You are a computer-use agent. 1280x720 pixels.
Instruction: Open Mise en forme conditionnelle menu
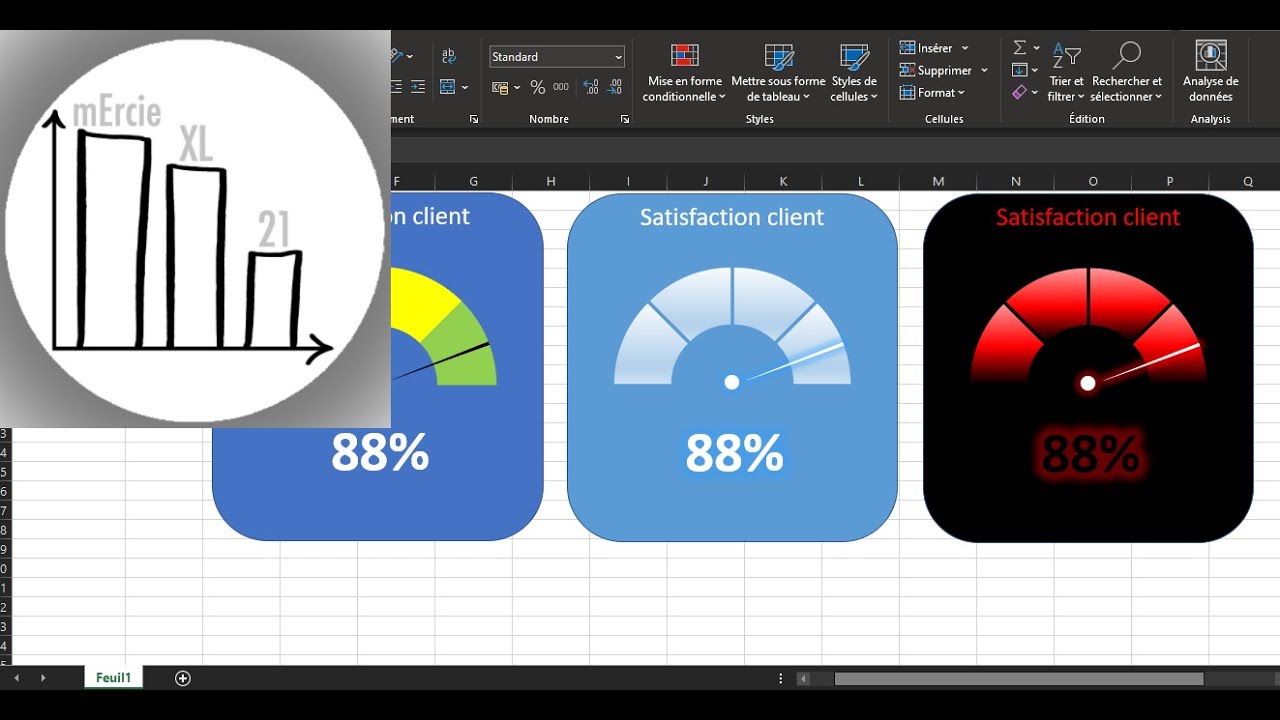tap(685, 73)
